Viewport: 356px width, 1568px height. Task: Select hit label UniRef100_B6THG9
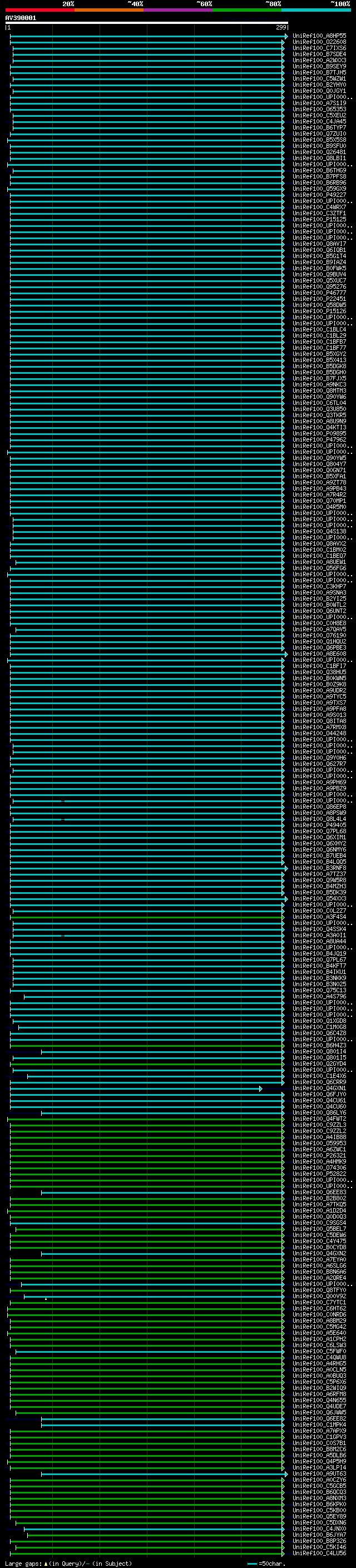coord(319,170)
